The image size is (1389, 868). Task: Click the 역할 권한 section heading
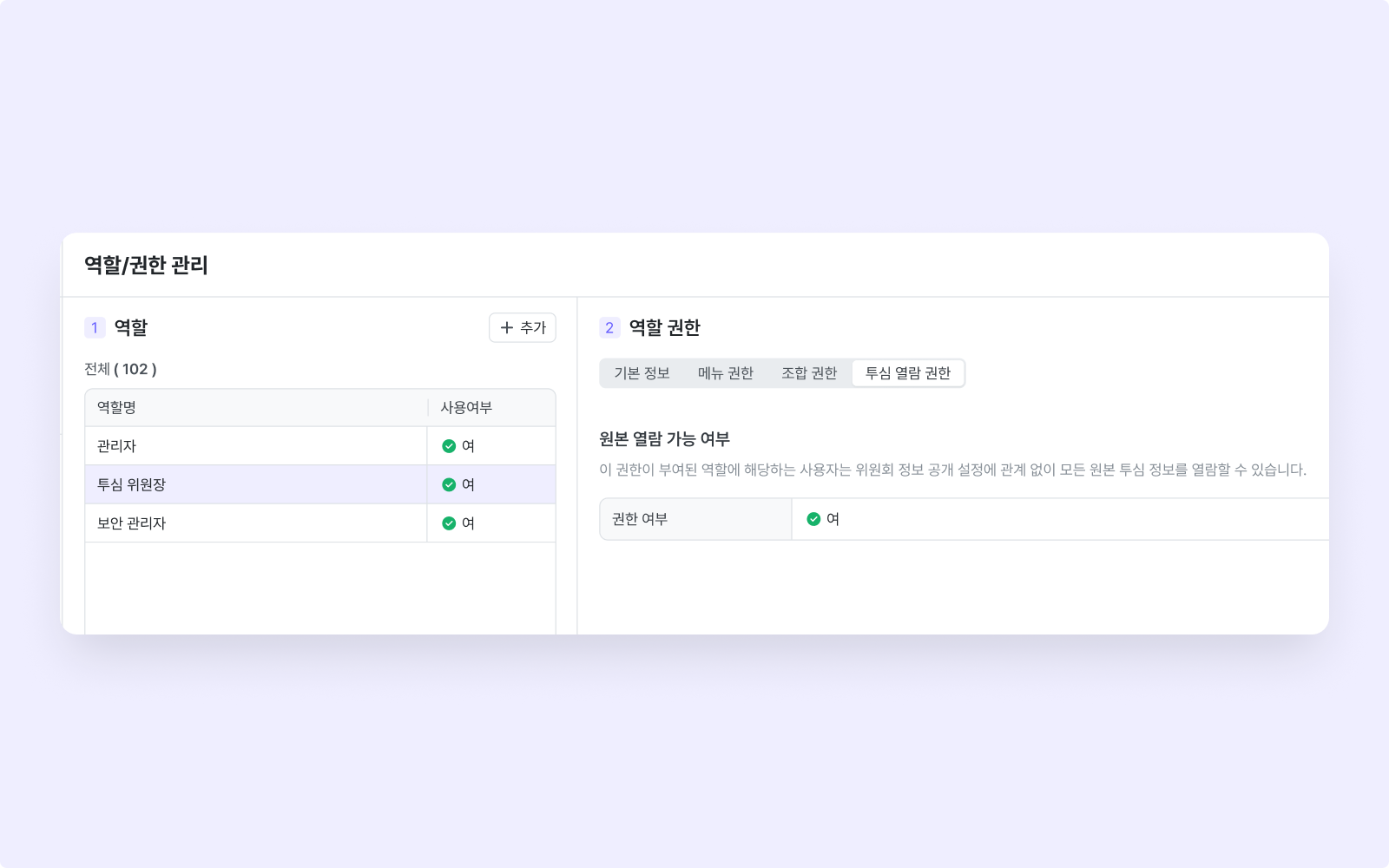tap(664, 328)
